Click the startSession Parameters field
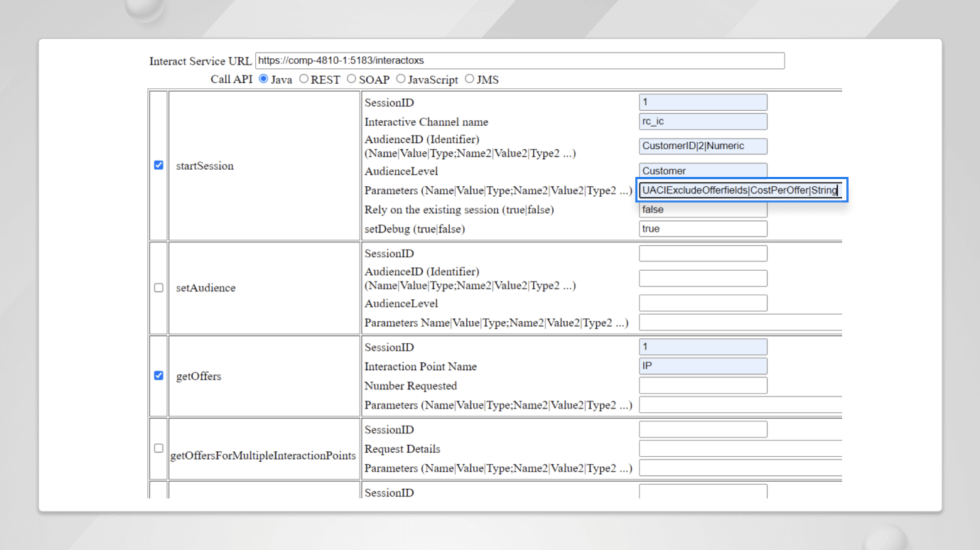980x550 pixels. pos(742,190)
